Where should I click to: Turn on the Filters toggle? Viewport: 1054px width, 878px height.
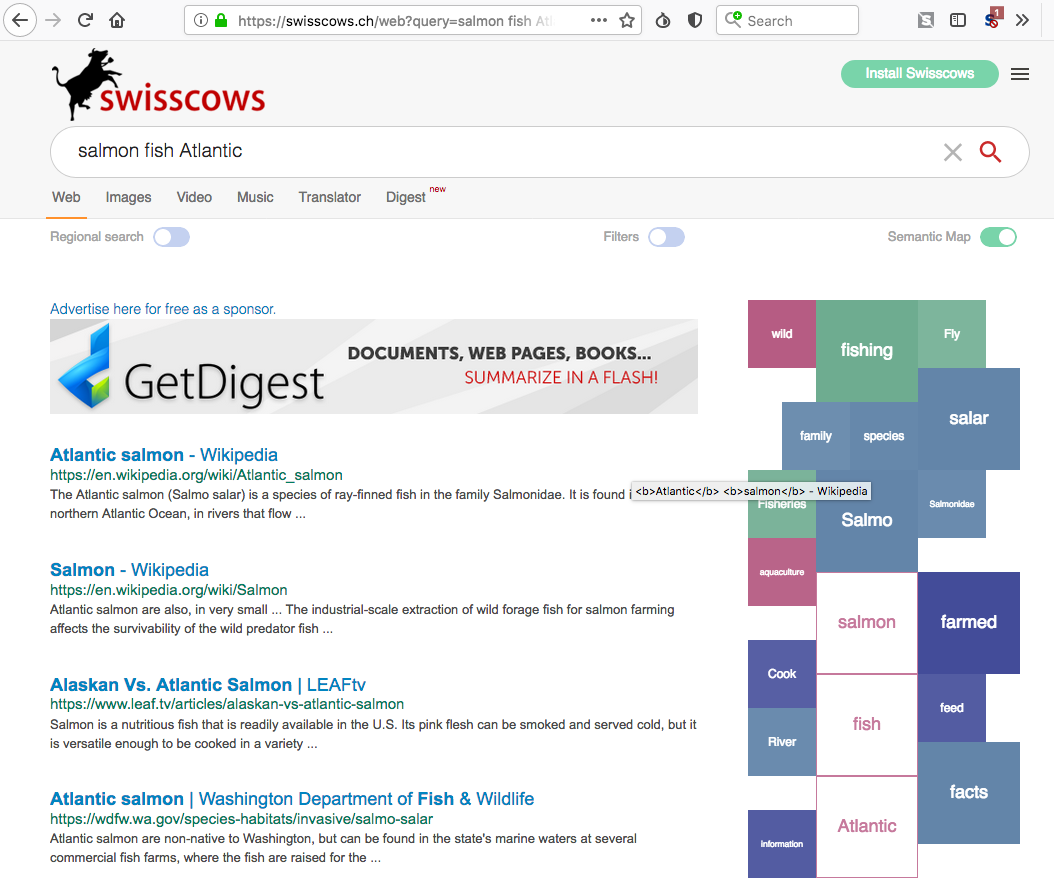666,236
